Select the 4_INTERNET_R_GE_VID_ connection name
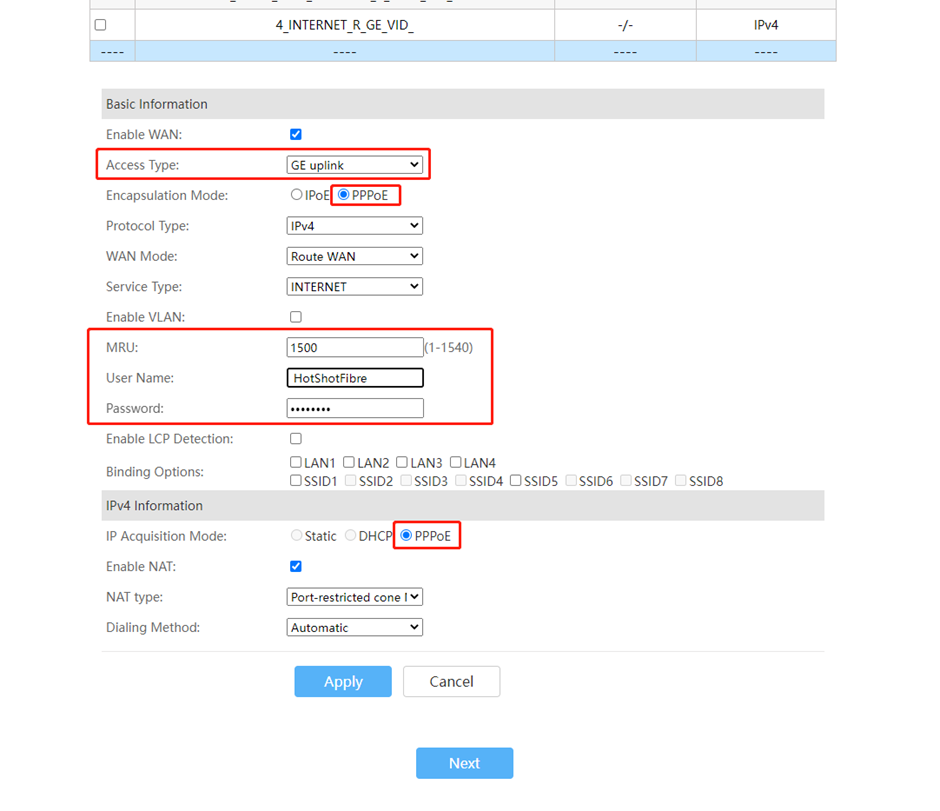This screenshot has height=811, width=940. (x=345, y=25)
